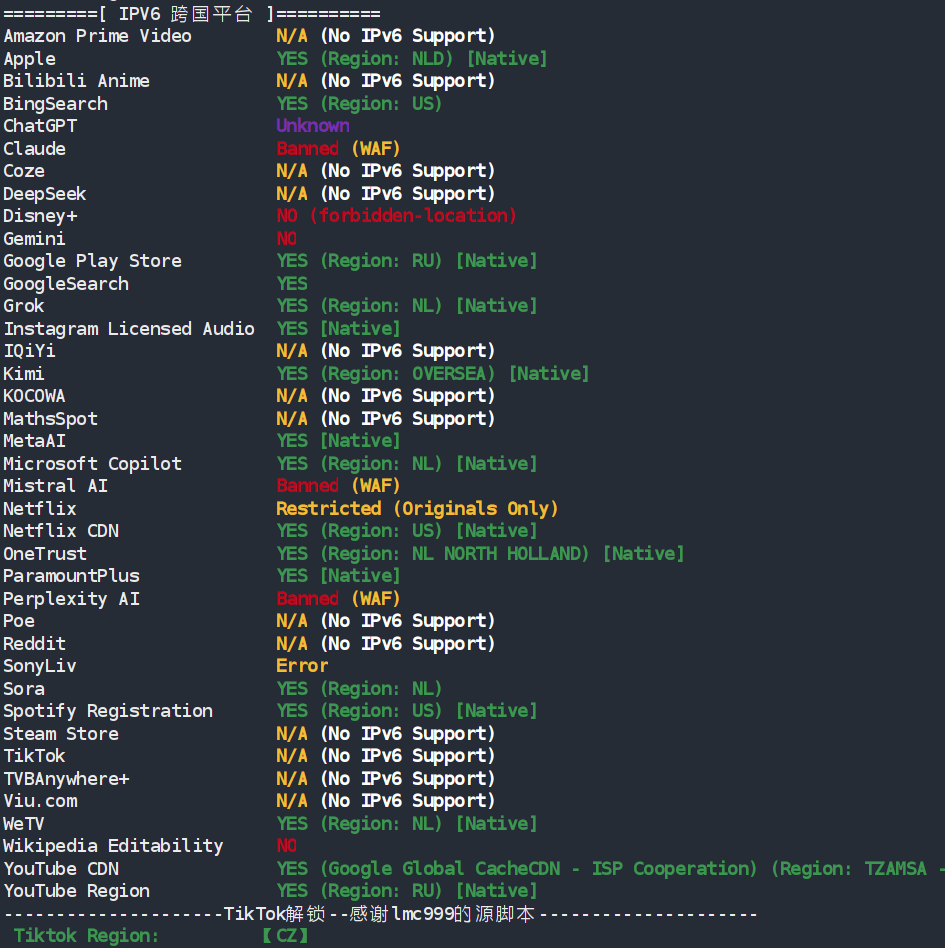
Task: Click the Wikipedia Editability NO result
Action: point(287,846)
